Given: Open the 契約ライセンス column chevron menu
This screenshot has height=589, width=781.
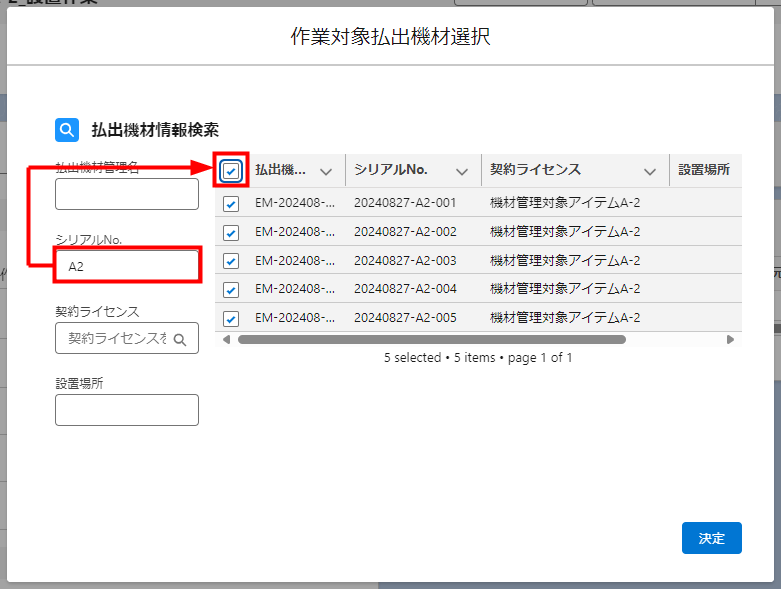Looking at the screenshot, I should coord(650,171).
